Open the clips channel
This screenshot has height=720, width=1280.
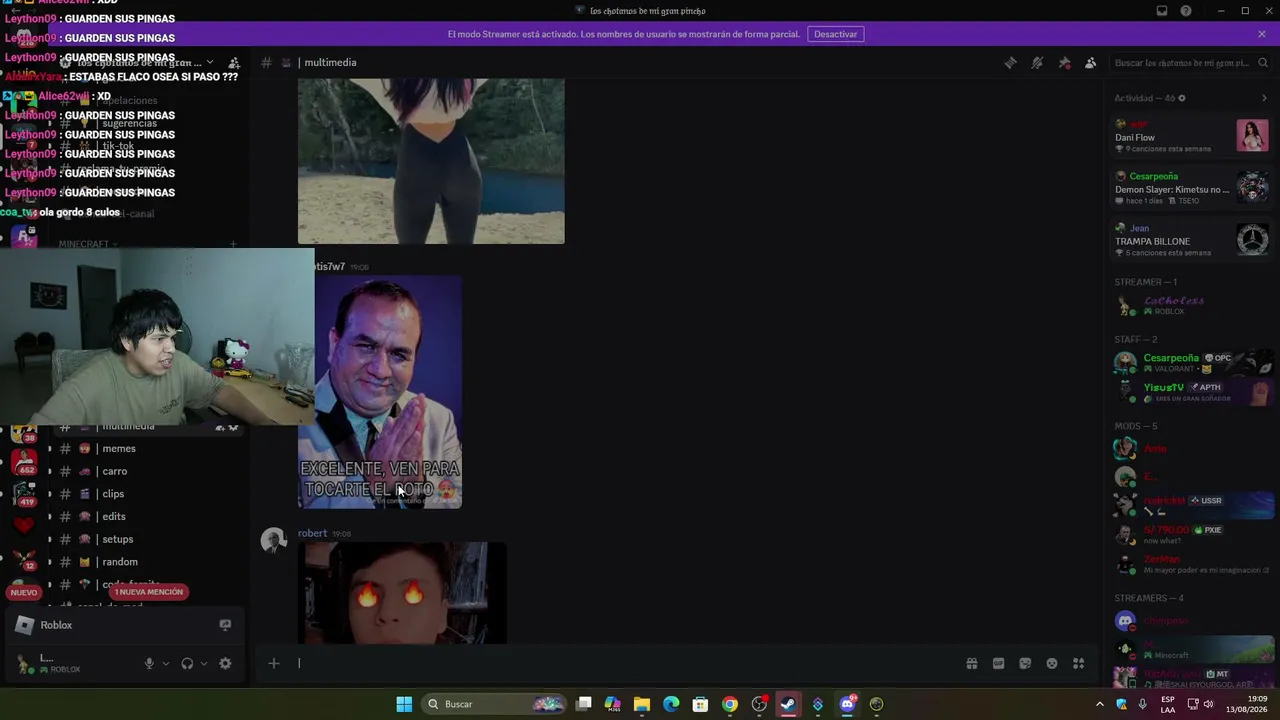[113, 494]
